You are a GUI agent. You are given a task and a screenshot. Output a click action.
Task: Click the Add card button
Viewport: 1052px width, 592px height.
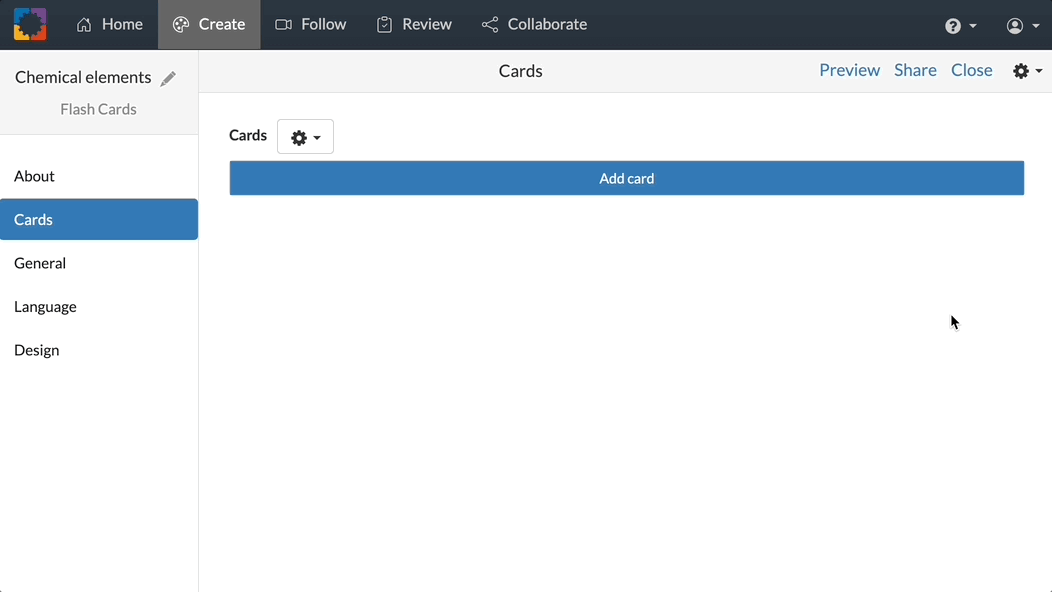[627, 177]
